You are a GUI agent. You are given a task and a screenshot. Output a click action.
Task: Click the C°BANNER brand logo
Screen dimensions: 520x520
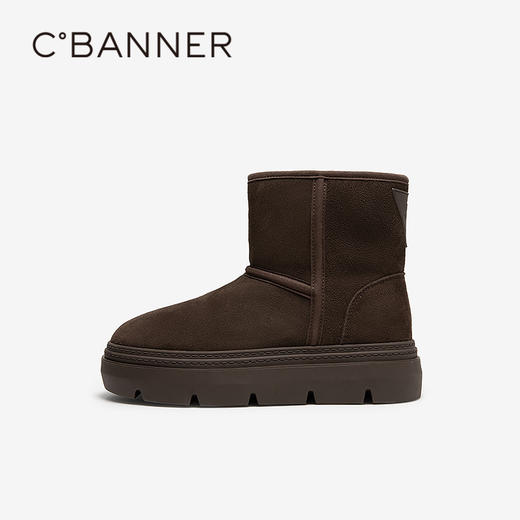132,45
